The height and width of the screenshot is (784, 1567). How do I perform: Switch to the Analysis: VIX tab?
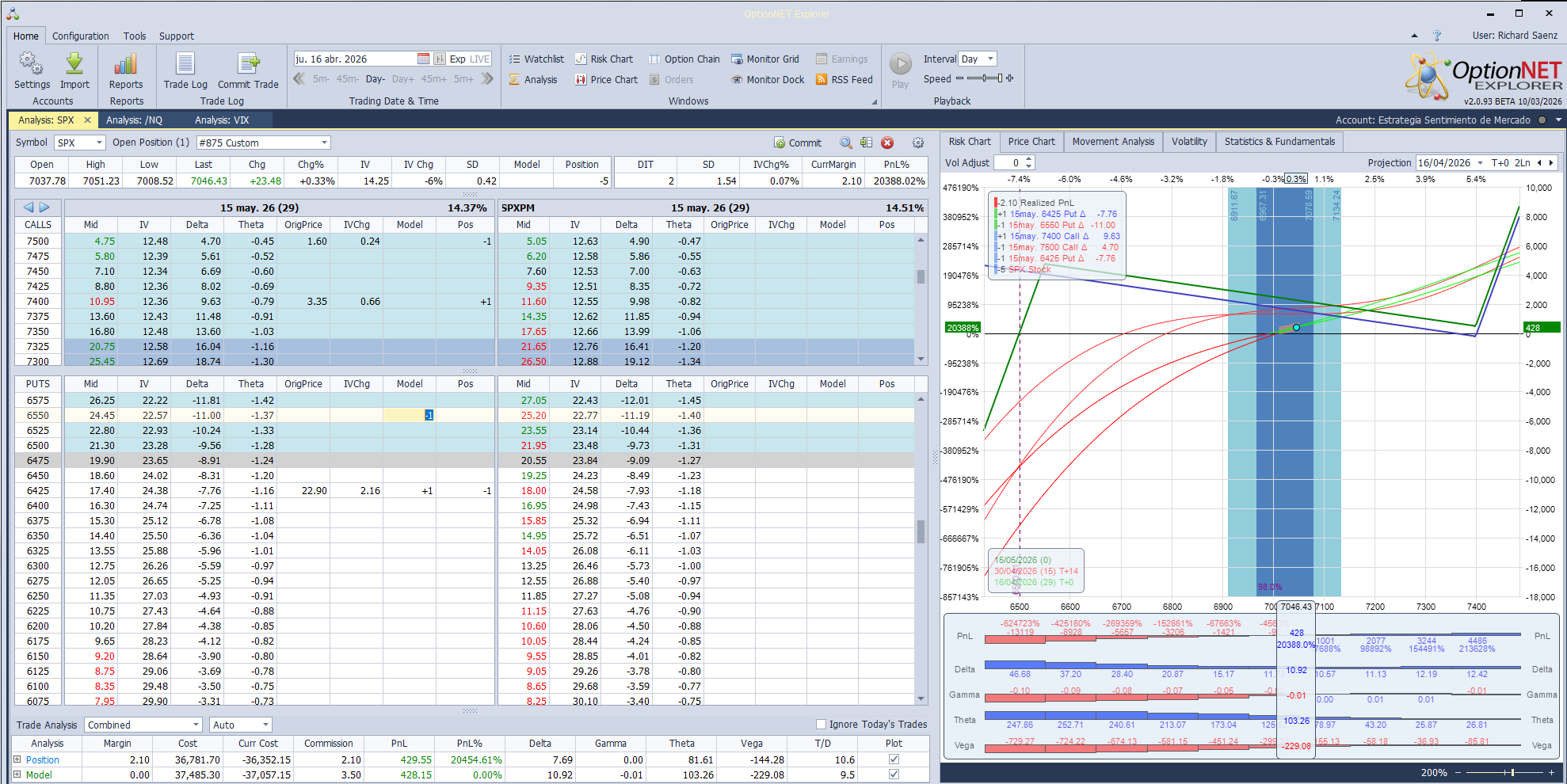point(222,120)
